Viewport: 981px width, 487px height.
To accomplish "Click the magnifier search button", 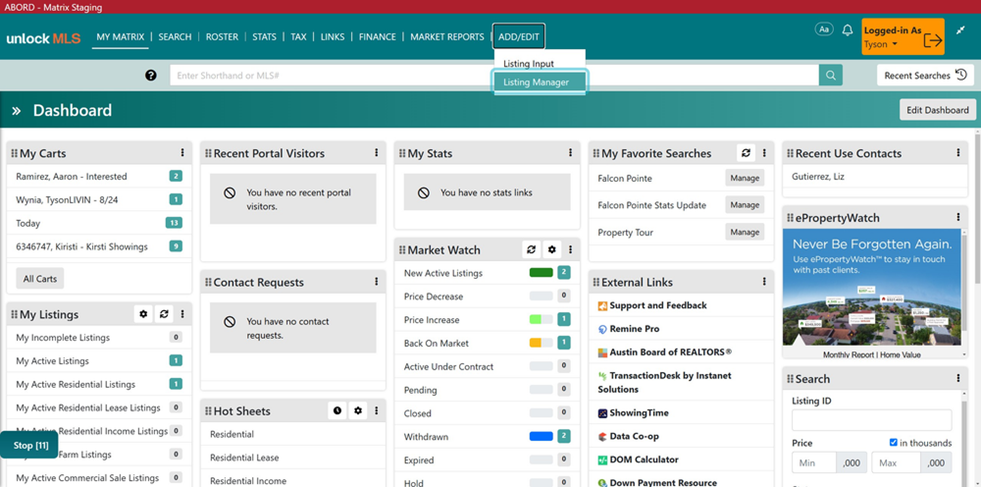I will [831, 75].
